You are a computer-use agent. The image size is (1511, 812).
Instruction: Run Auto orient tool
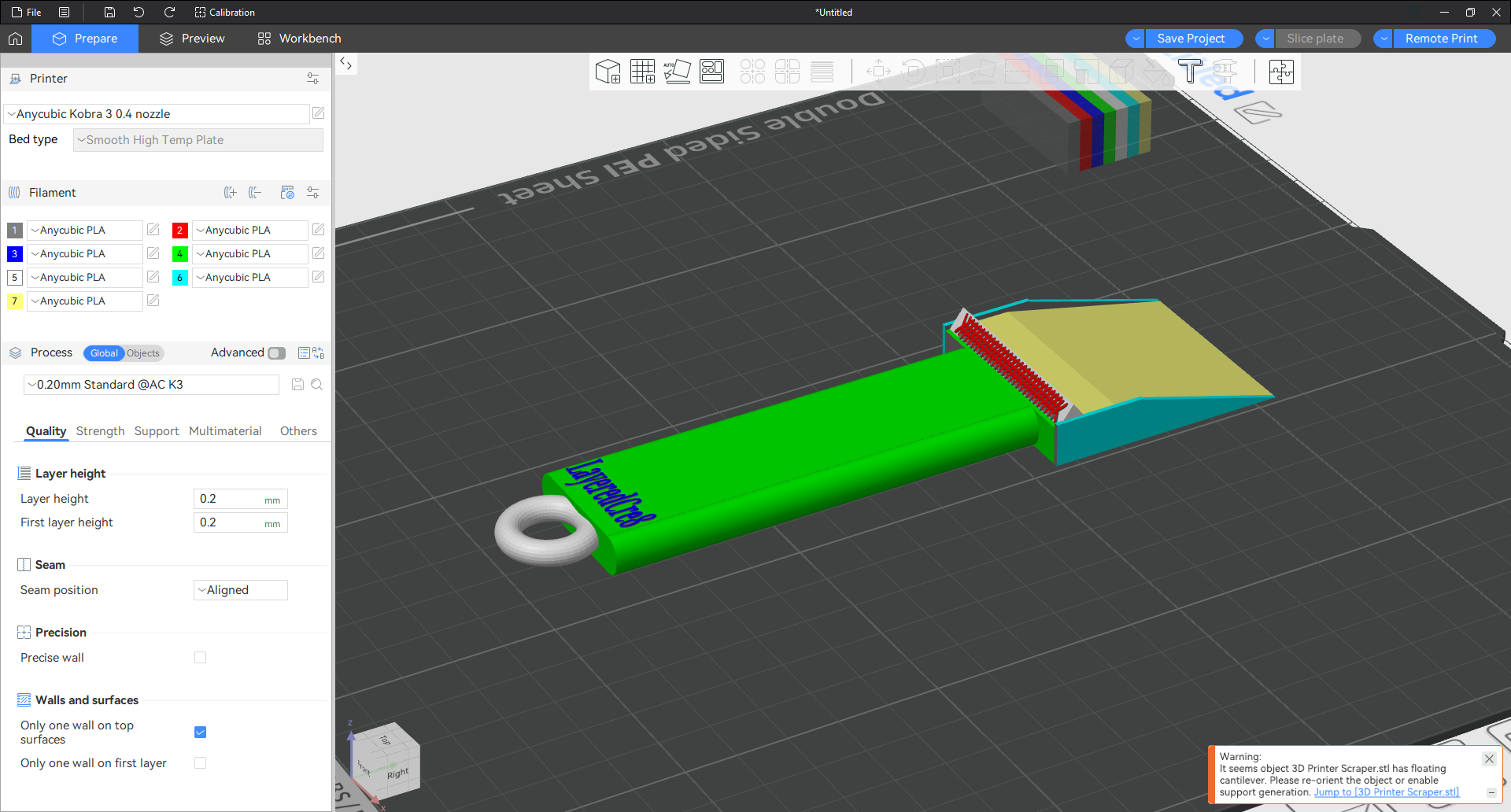tap(677, 72)
